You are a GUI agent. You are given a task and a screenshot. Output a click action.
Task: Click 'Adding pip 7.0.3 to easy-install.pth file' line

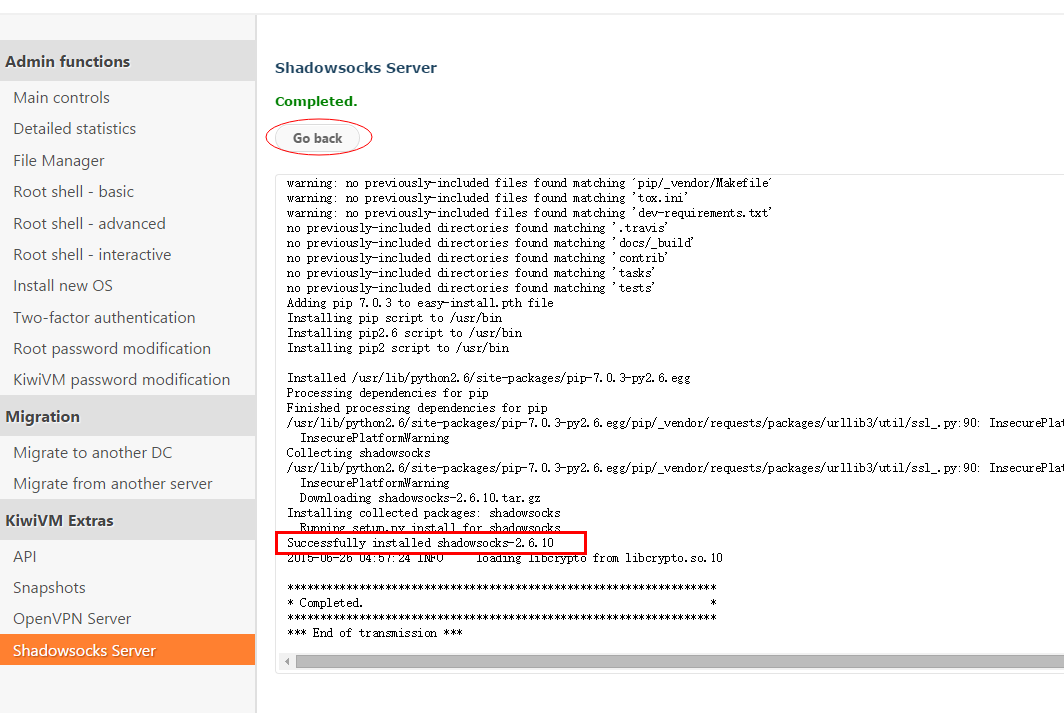420,303
